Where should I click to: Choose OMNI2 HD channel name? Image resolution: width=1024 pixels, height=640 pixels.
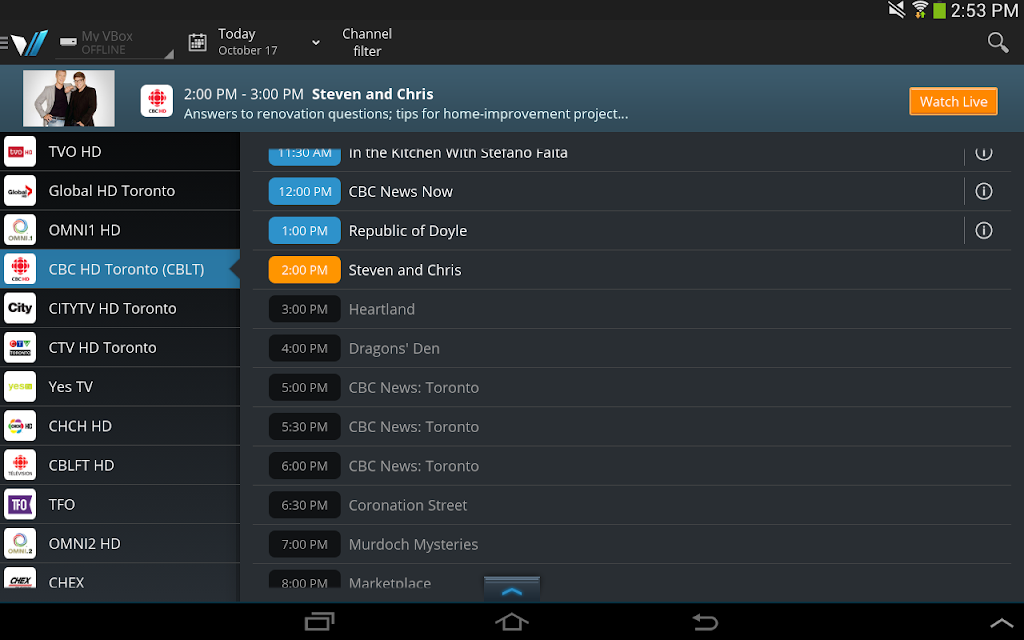pos(84,543)
